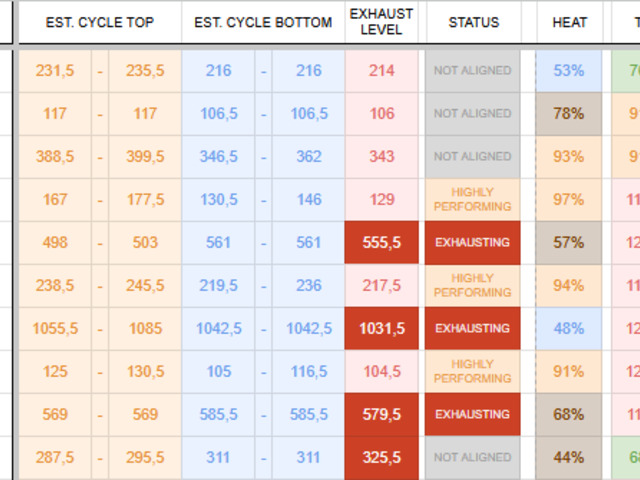Select the EST. CYCLE TOP column header
640x480 pixels.
tap(100, 22)
